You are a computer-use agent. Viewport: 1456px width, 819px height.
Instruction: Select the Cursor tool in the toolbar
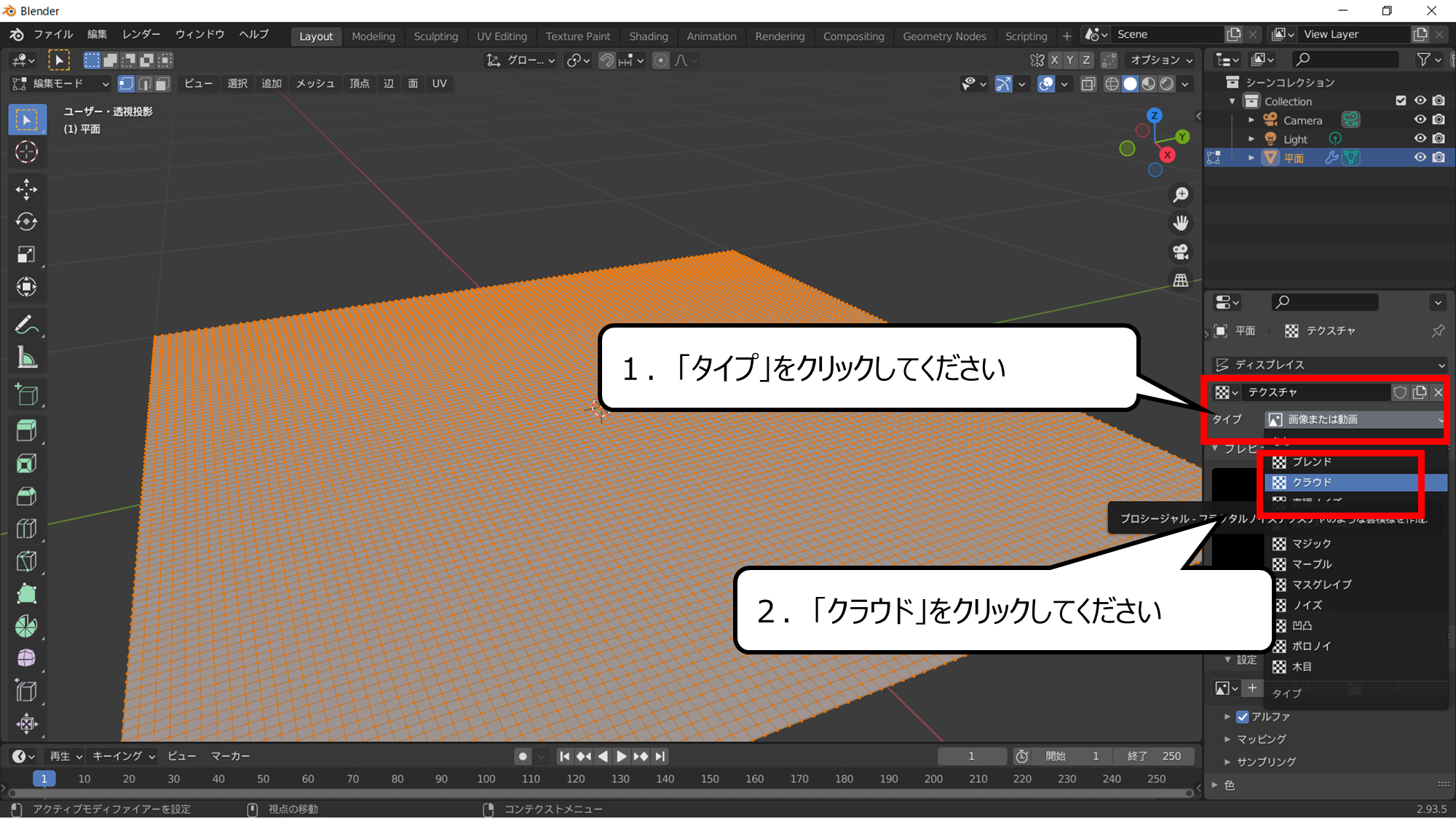point(27,152)
